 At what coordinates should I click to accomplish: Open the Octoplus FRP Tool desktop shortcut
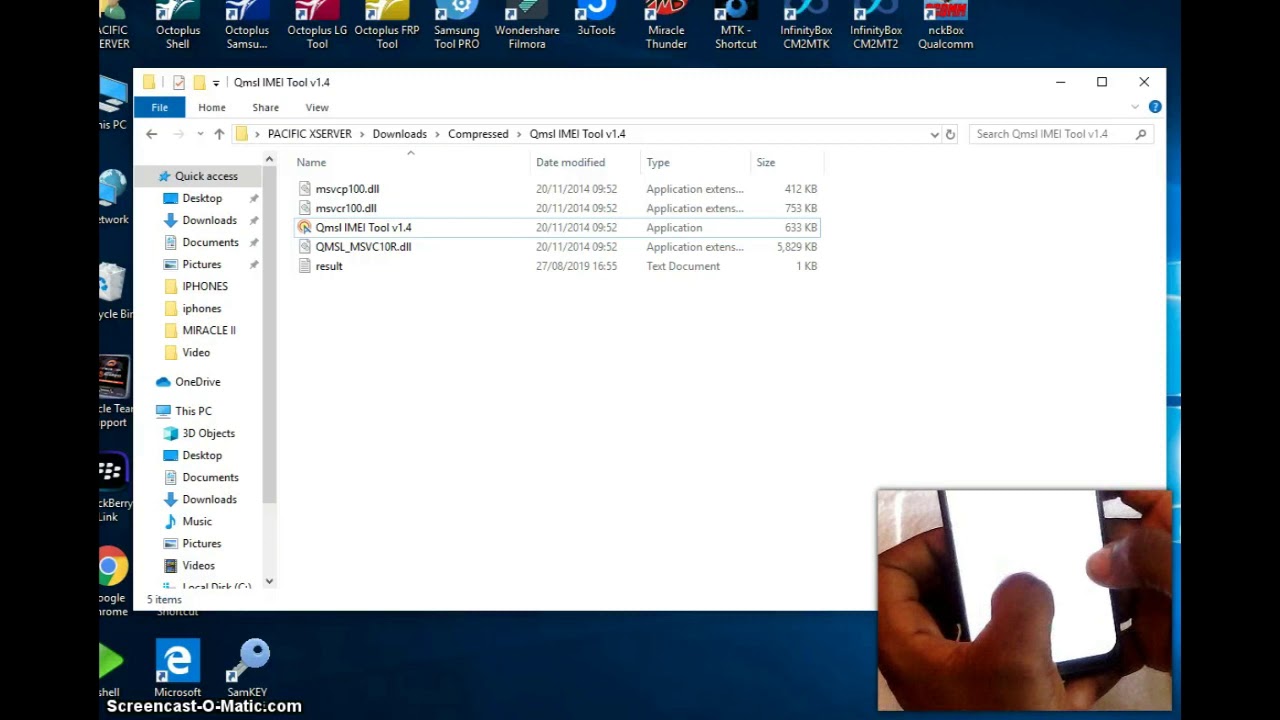[x=387, y=26]
